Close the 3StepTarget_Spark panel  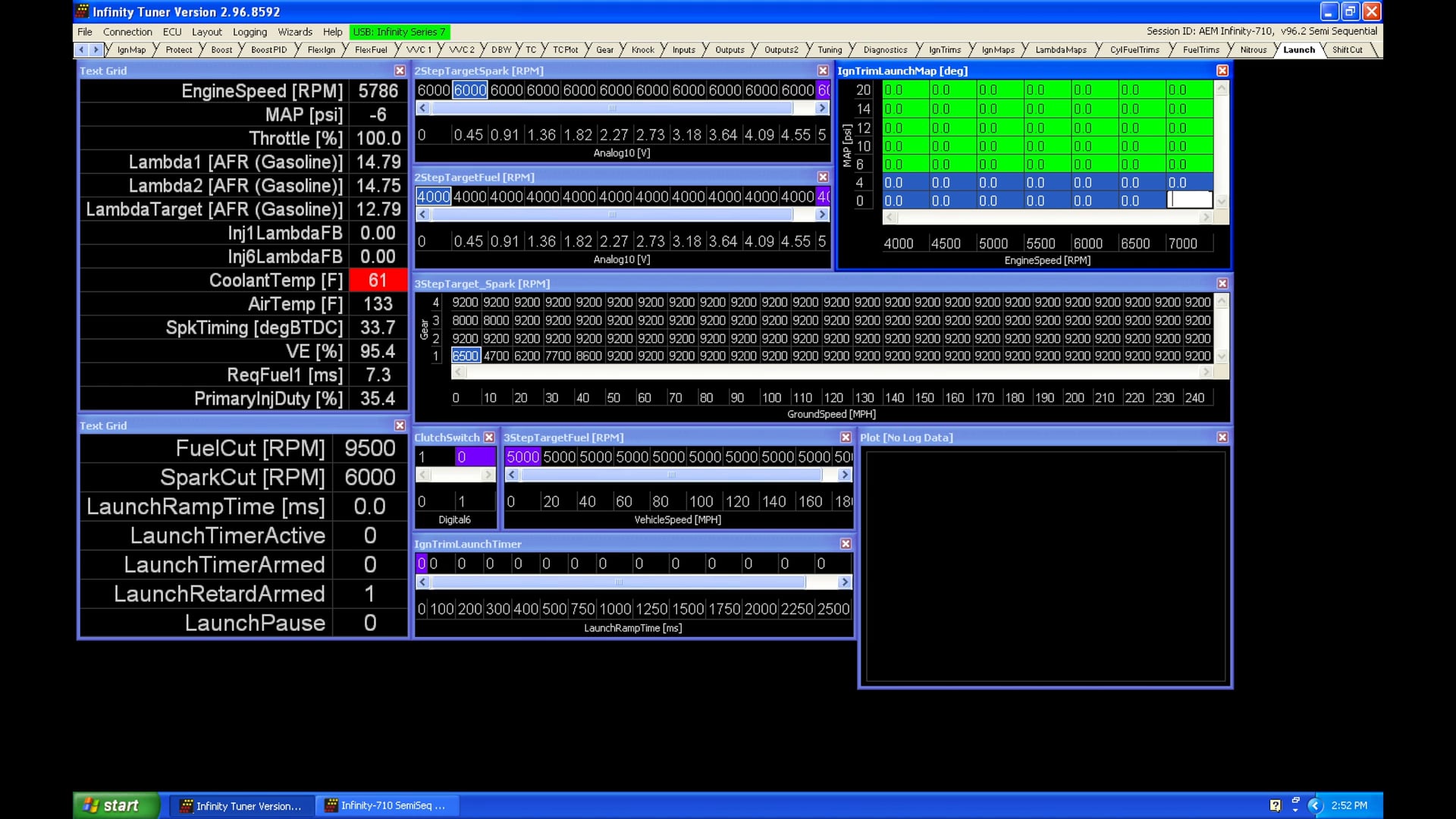1222,283
